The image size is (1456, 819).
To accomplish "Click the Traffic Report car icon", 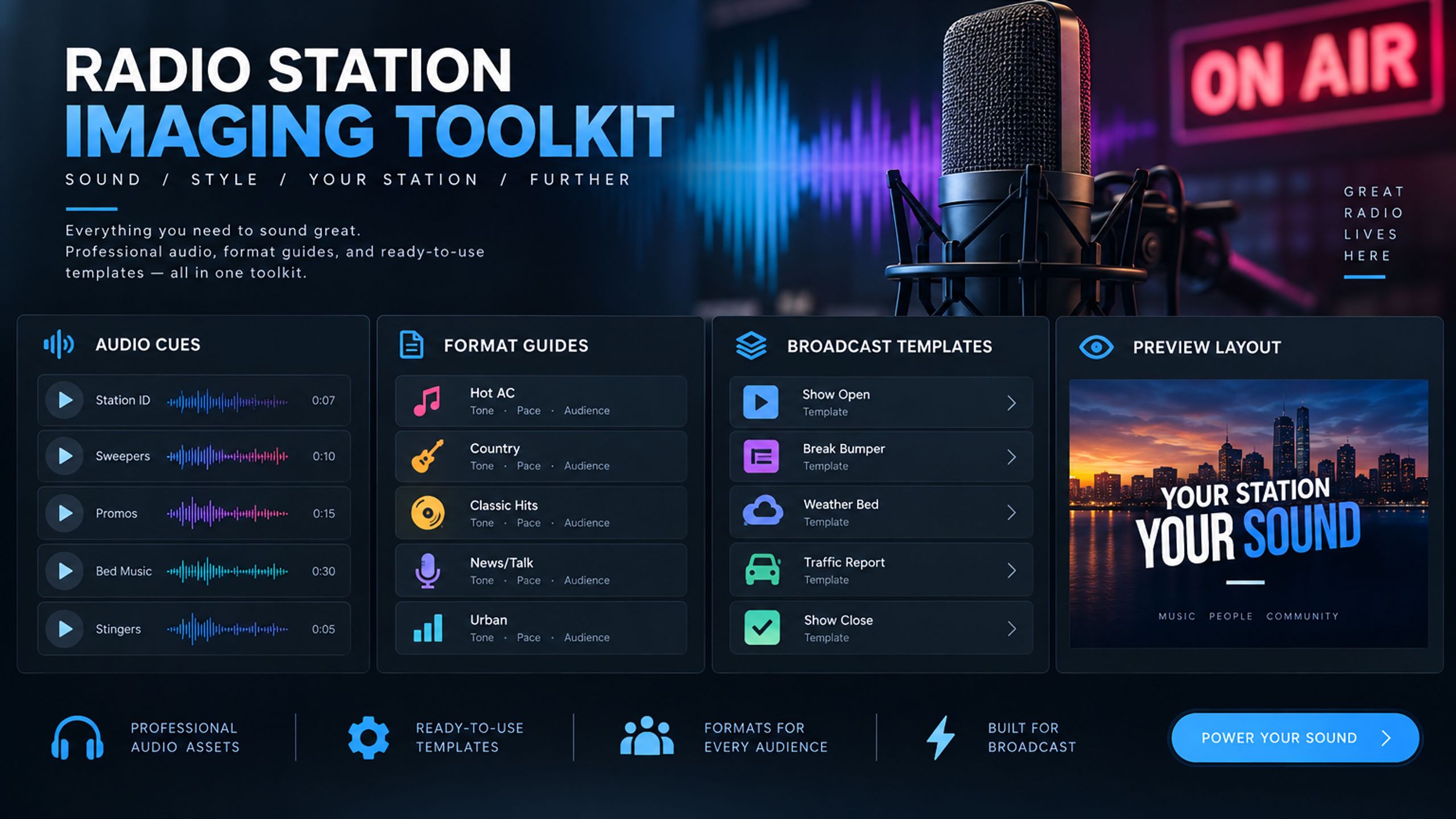I will pyautogui.click(x=762, y=569).
